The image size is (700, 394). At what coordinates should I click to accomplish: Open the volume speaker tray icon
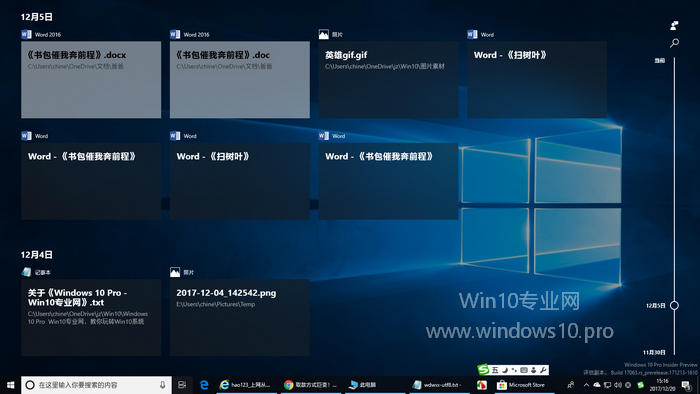pyautogui.click(x=618, y=385)
